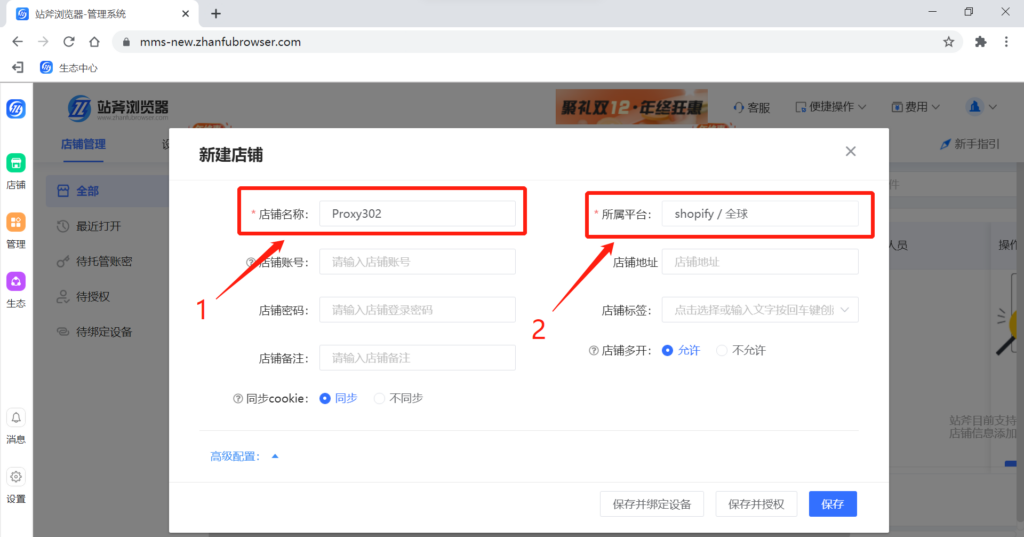Open the 设置 gear in the sidebar

point(16,485)
